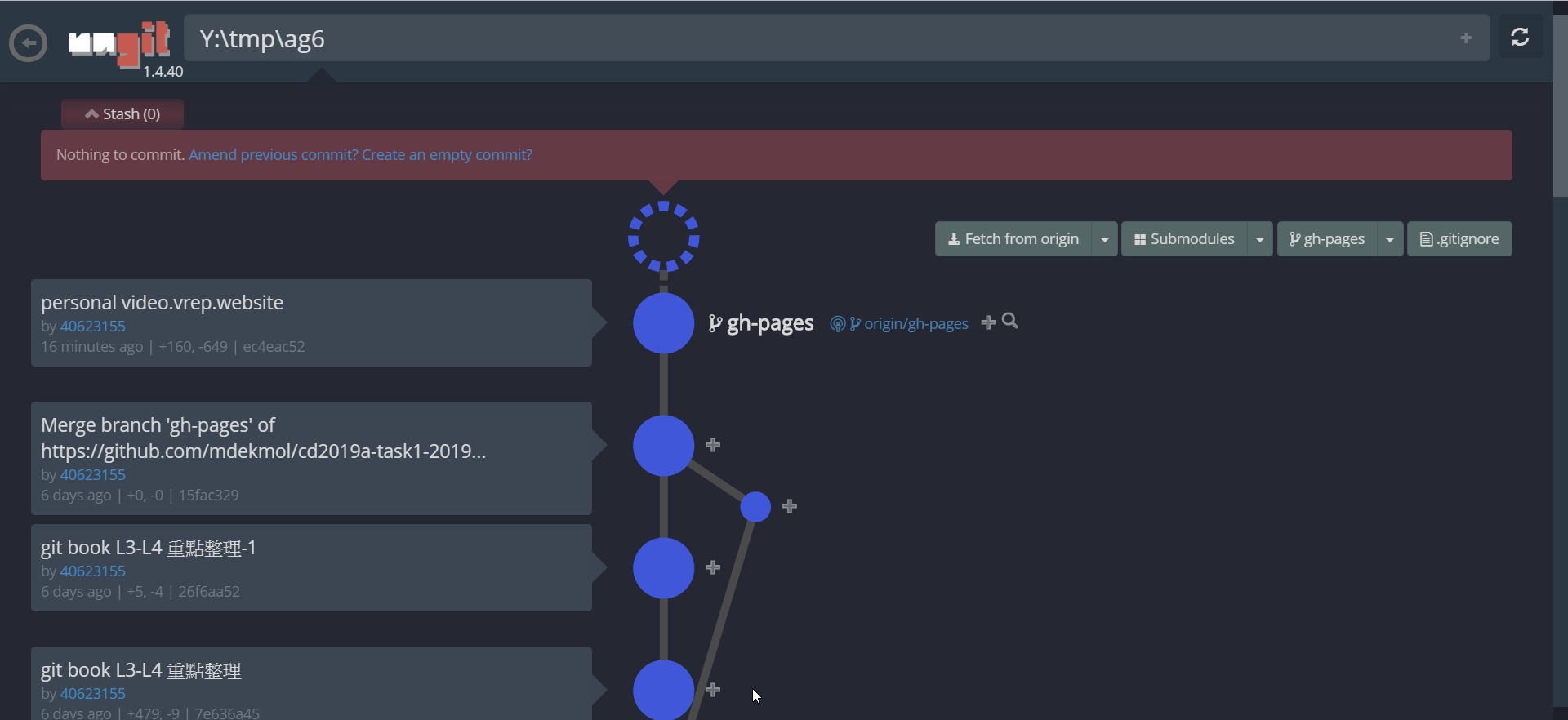Open Fetch from origin dropdown arrow
Viewport: 1568px width, 720px height.
coord(1105,239)
